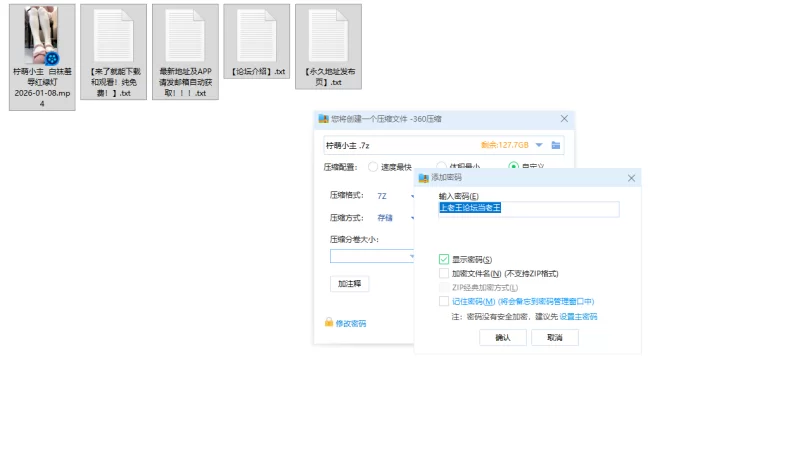
Task: Click the lock icon next to 修改密码
Action: (x=329, y=322)
